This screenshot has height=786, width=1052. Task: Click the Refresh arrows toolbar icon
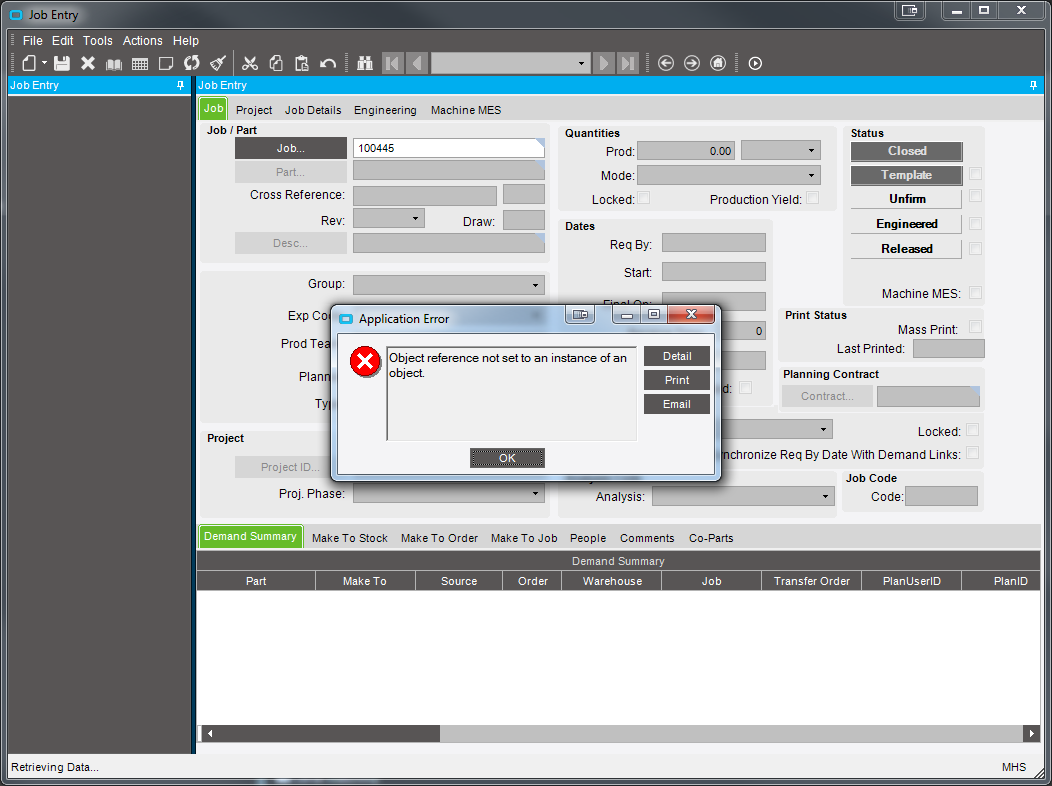click(x=192, y=63)
